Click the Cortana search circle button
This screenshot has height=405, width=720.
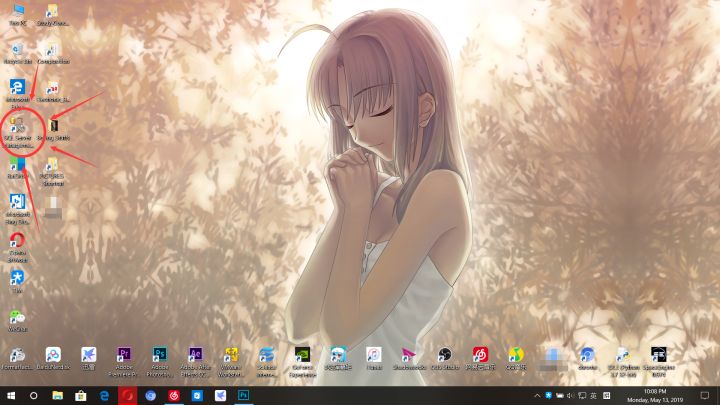point(35,396)
